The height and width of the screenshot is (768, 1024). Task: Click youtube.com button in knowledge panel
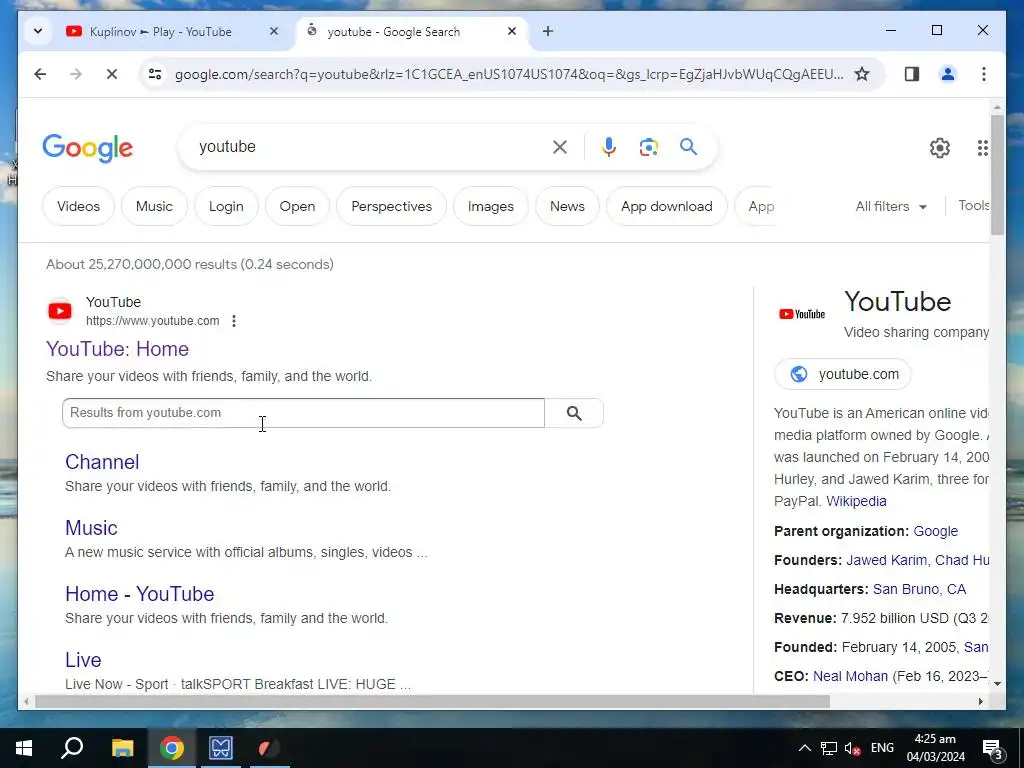point(842,374)
